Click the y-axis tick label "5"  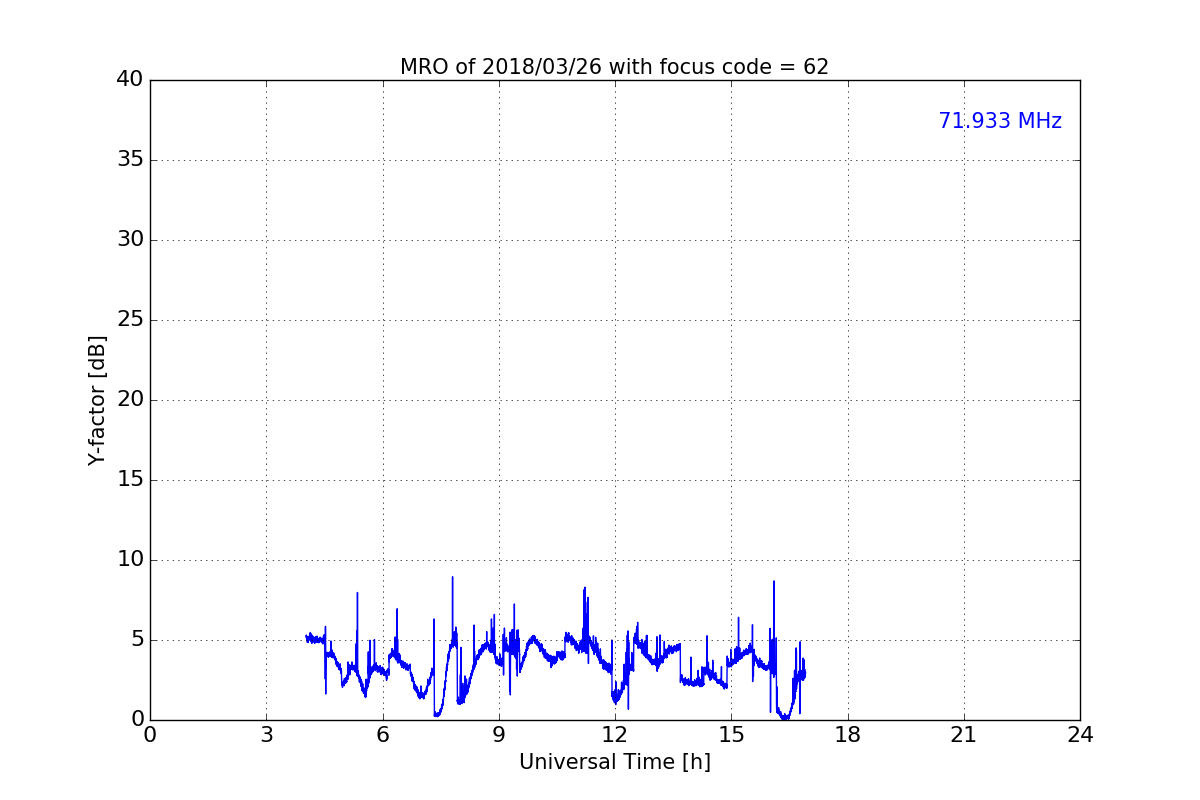pyautogui.click(x=137, y=640)
